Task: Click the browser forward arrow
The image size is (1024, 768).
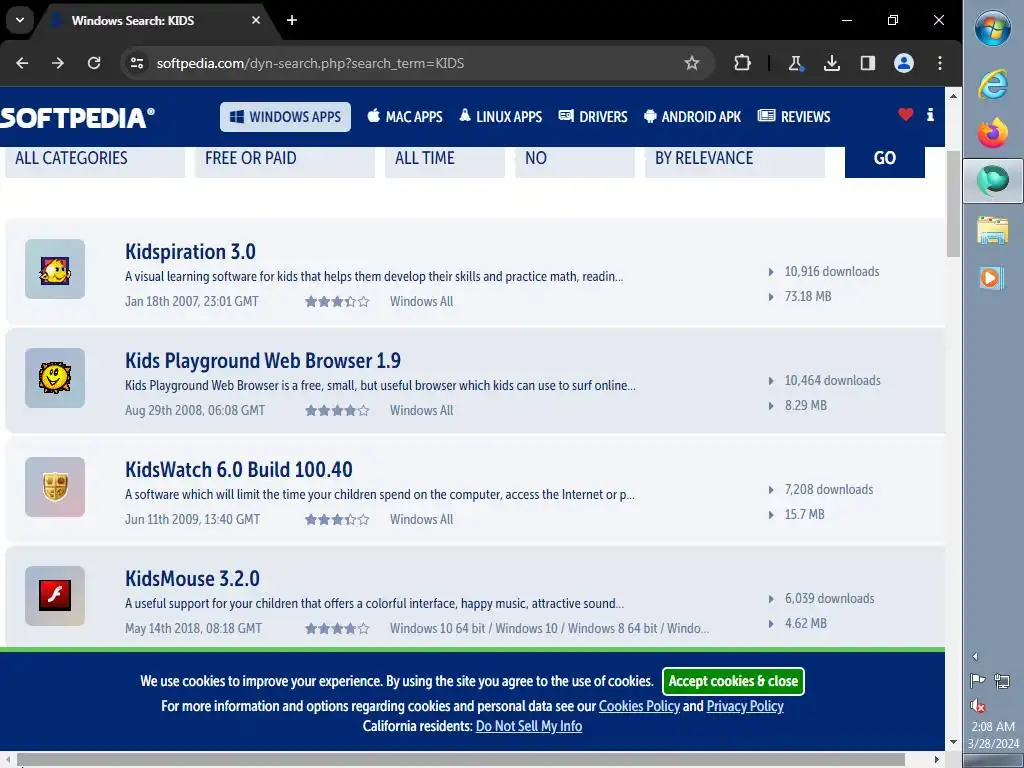Action: tap(58, 63)
